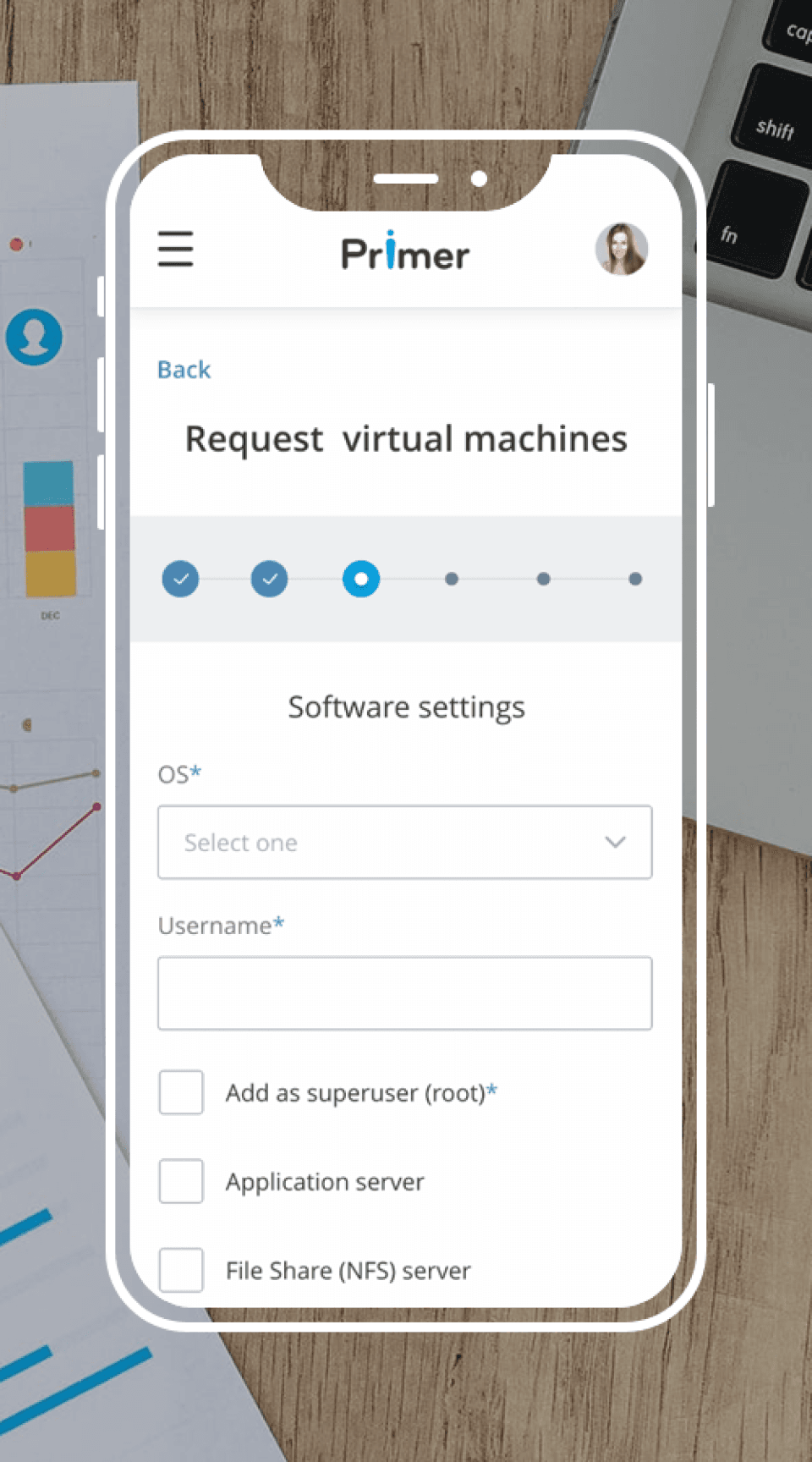
Task: Enable the Application server checkbox
Action: click(x=181, y=1181)
